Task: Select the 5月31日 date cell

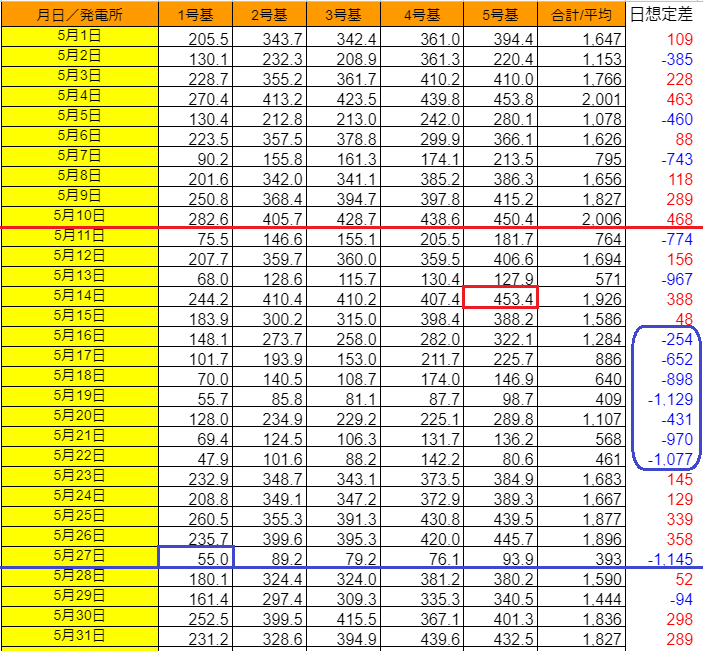Action: point(80,636)
